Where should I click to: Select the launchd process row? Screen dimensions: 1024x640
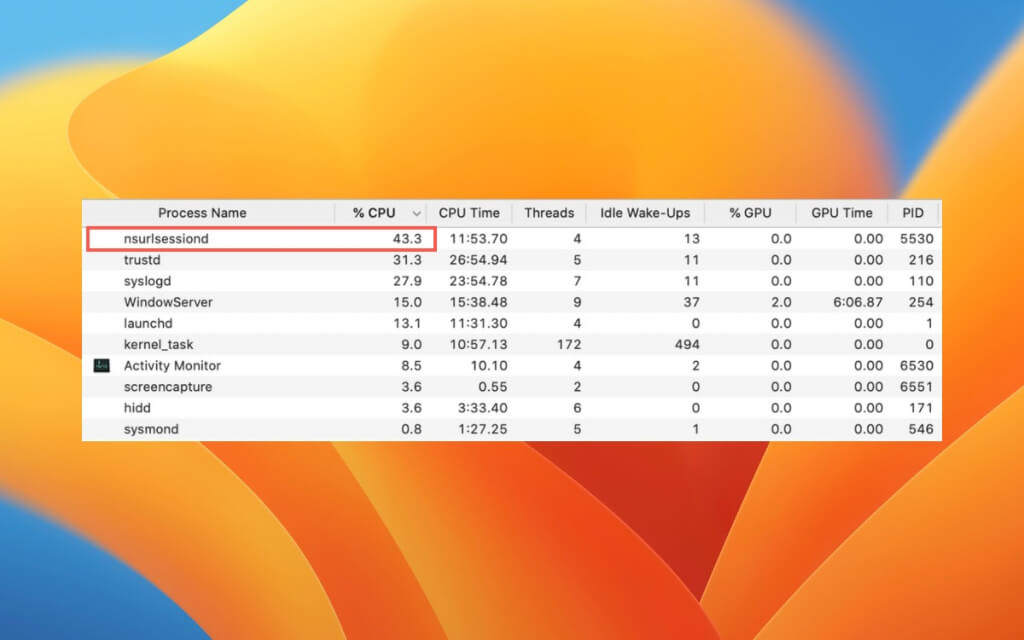tap(511, 323)
